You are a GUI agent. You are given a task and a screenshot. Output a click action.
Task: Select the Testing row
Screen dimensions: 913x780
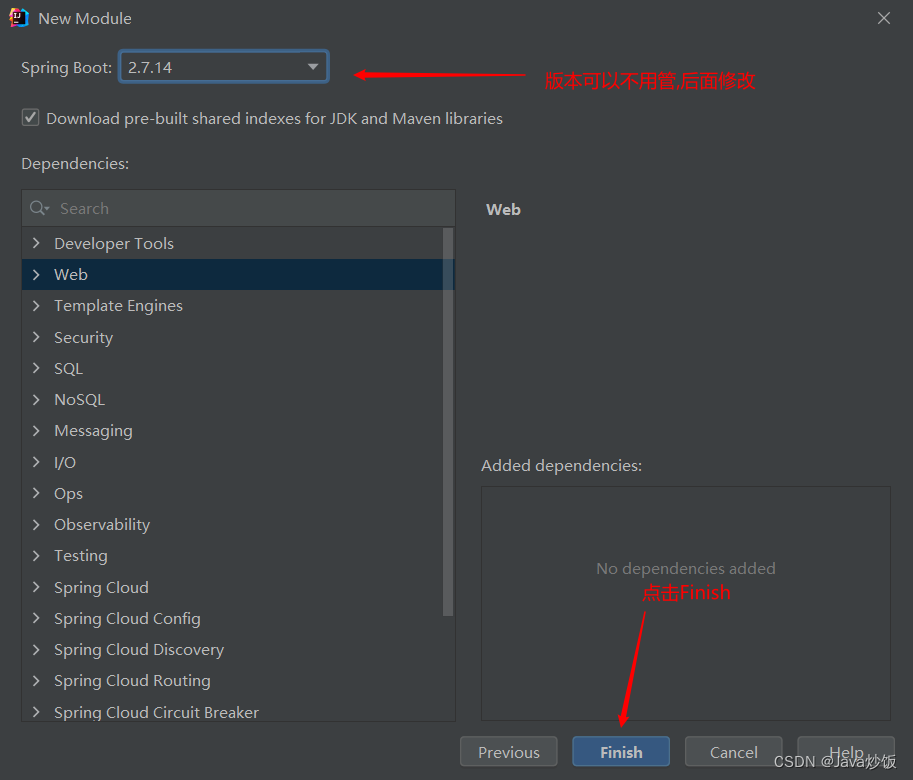232,555
